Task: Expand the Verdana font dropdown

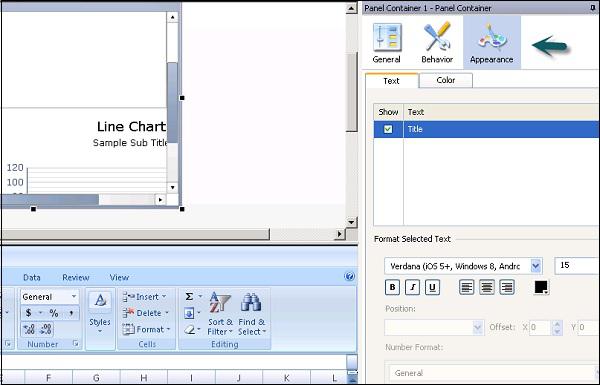Action: [x=536, y=266]
